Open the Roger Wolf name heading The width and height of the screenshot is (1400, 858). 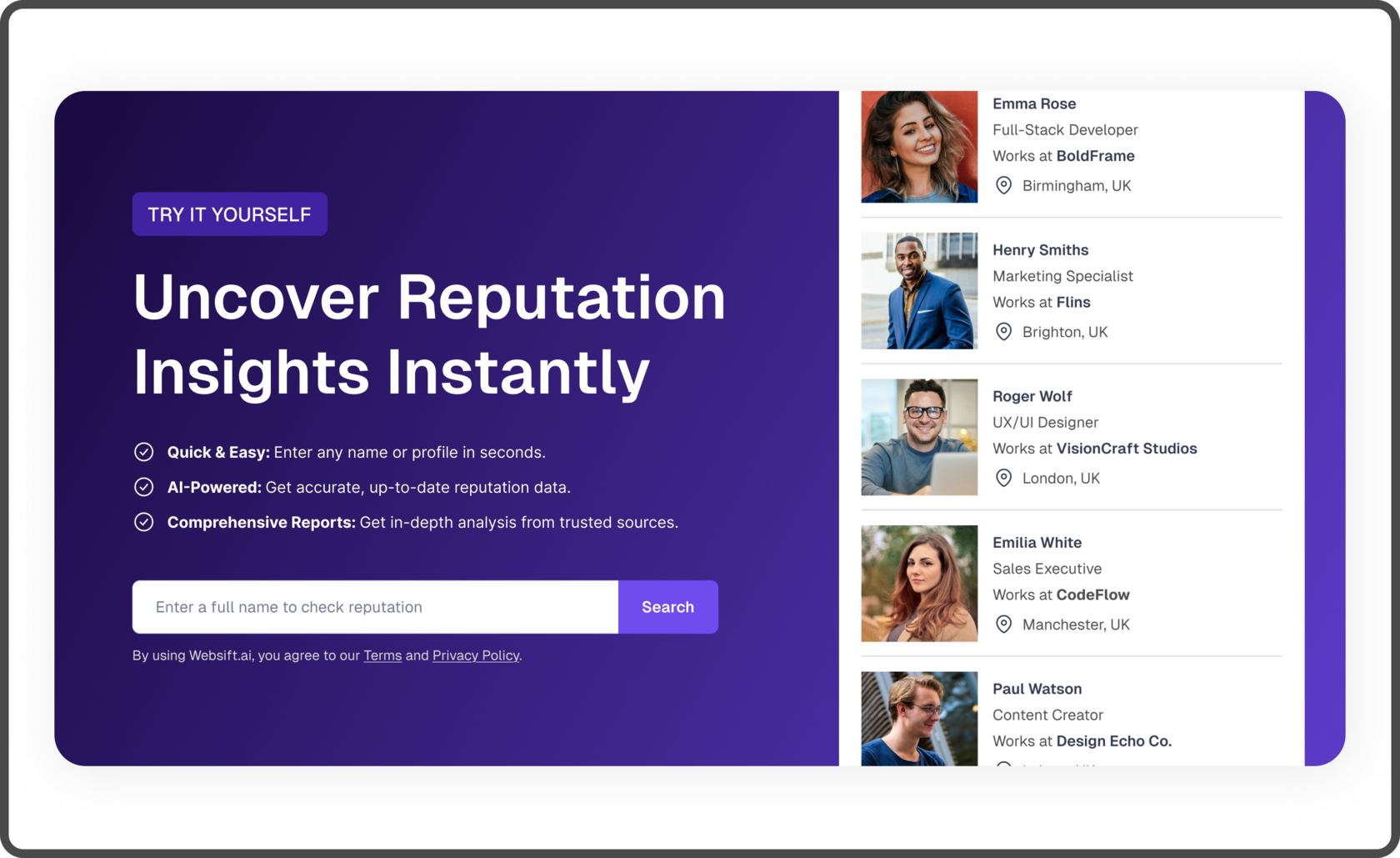tap(1032, 396)
